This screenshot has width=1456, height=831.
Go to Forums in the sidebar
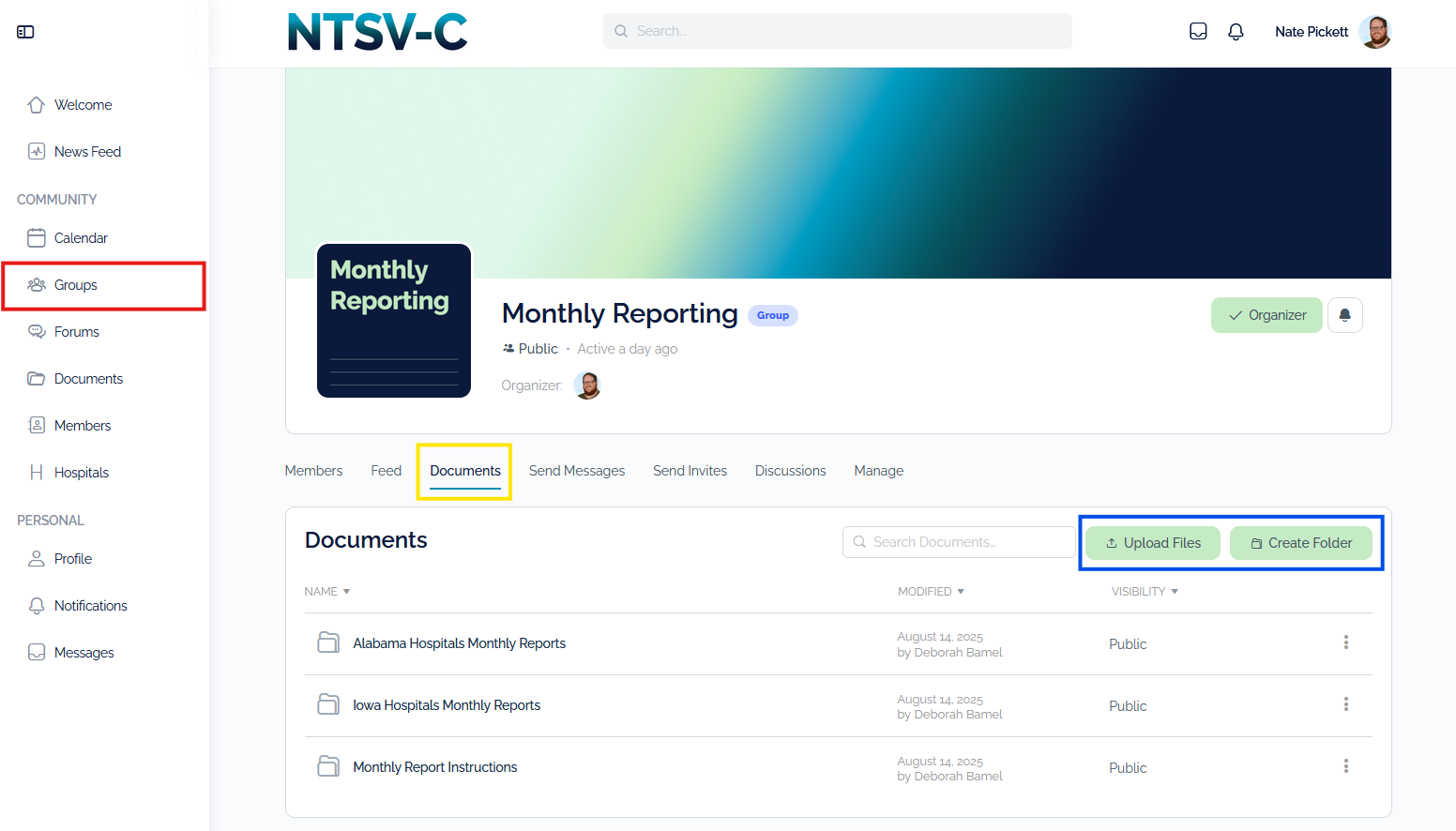tap(76, 332)
